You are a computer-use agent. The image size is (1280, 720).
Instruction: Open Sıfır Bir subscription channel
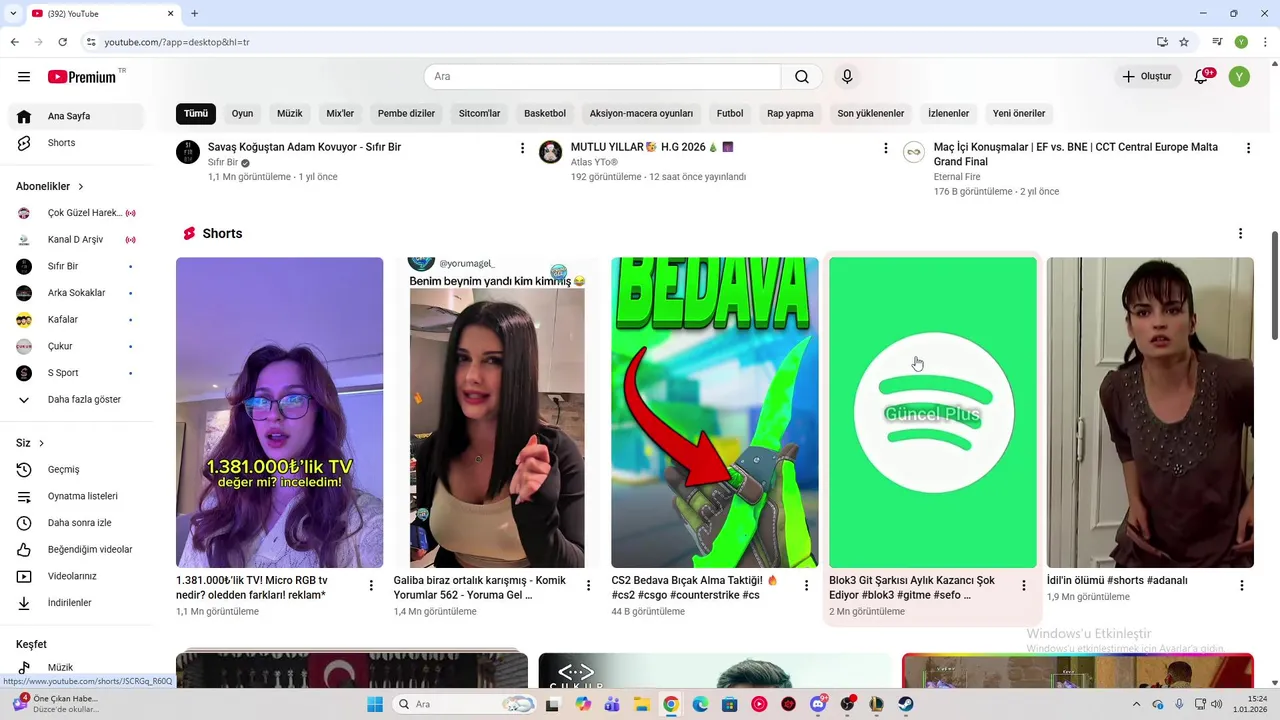76,267
